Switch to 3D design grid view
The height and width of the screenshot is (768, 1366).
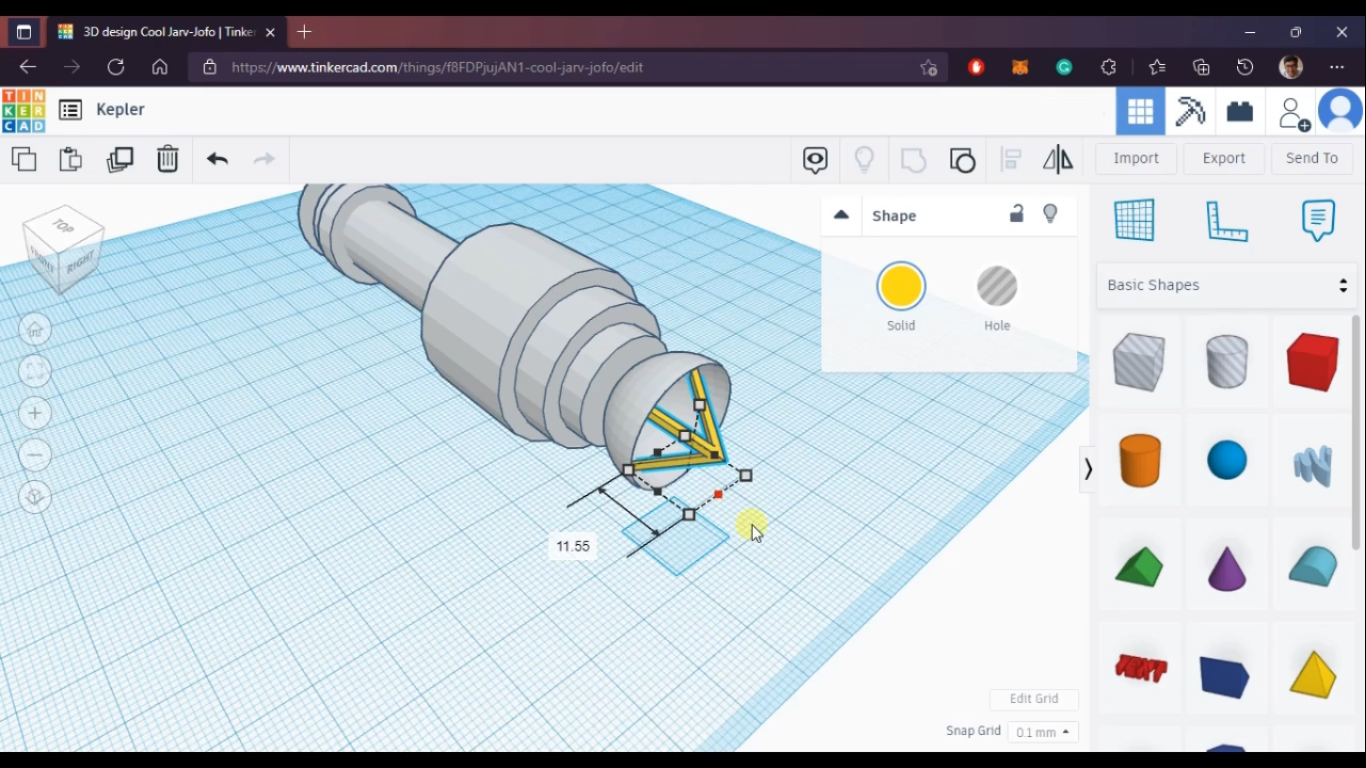[x=1140, y=111]
